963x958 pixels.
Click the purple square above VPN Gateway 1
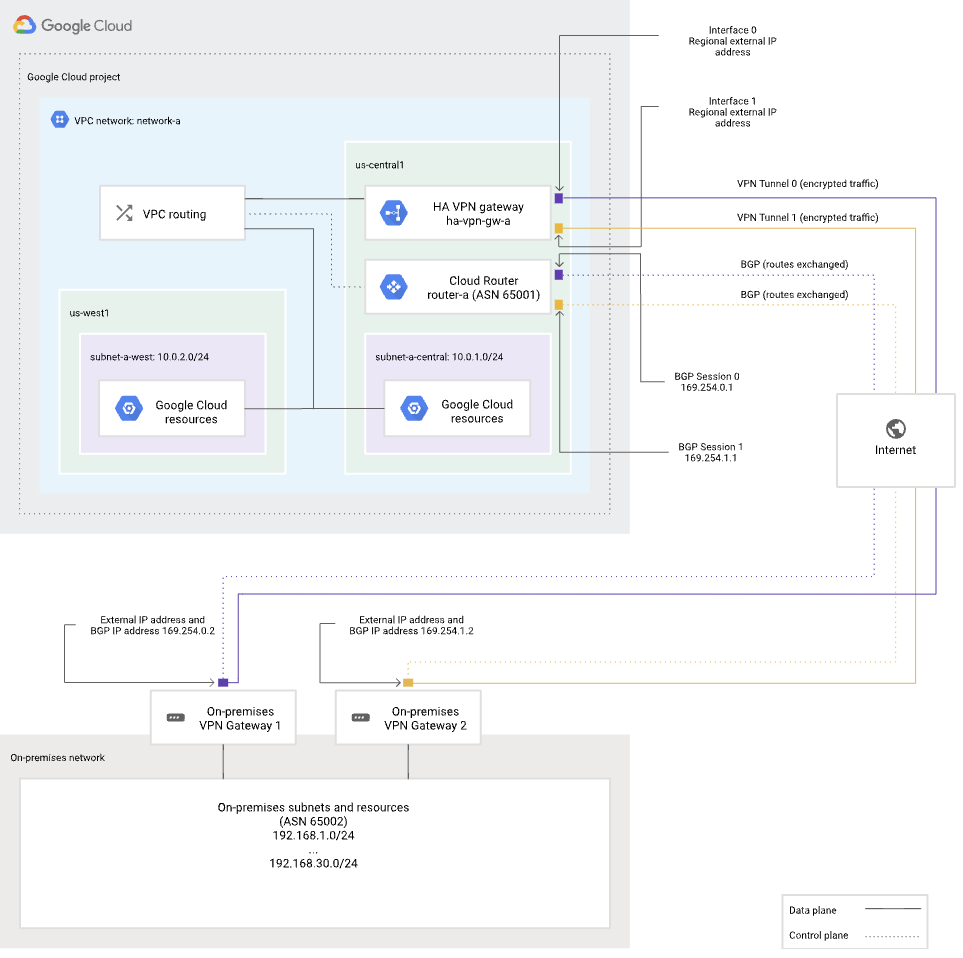point(223,682)
